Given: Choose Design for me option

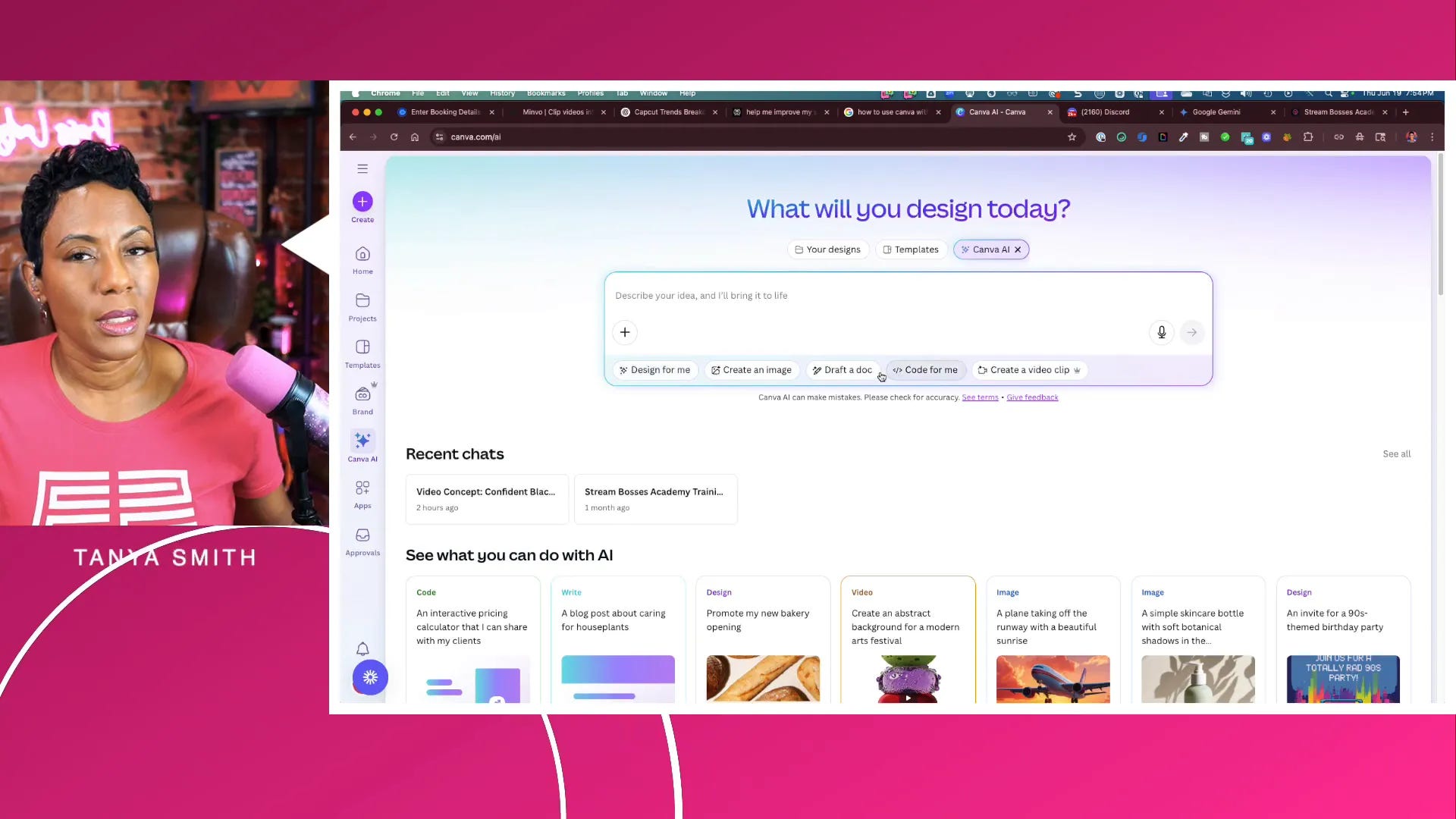Looking at the screenshot, I should tap(654, 370).
